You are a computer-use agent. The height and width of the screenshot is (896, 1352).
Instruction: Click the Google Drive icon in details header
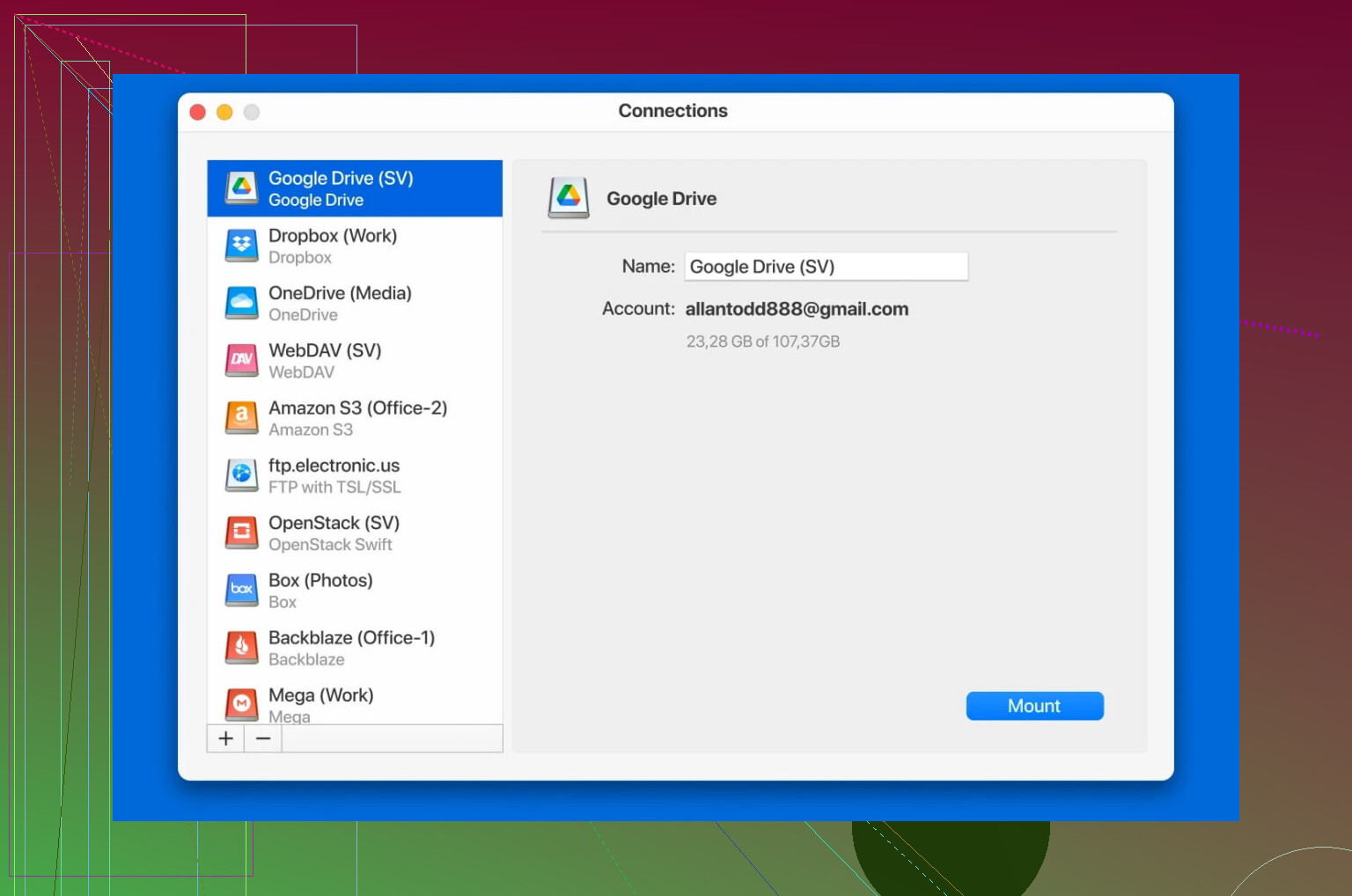coord(569,197)
